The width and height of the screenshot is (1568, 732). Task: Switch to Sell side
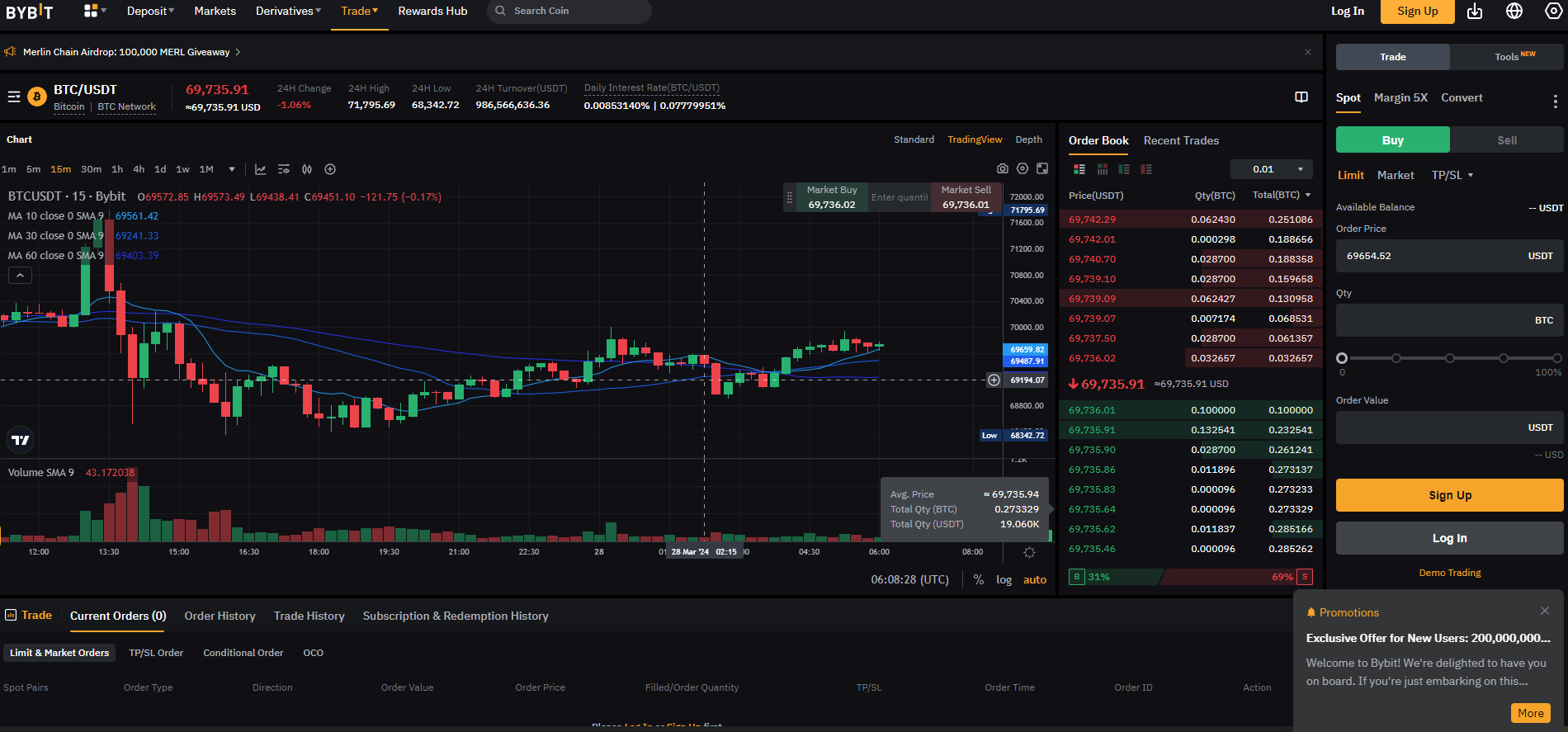[1507, 139]
